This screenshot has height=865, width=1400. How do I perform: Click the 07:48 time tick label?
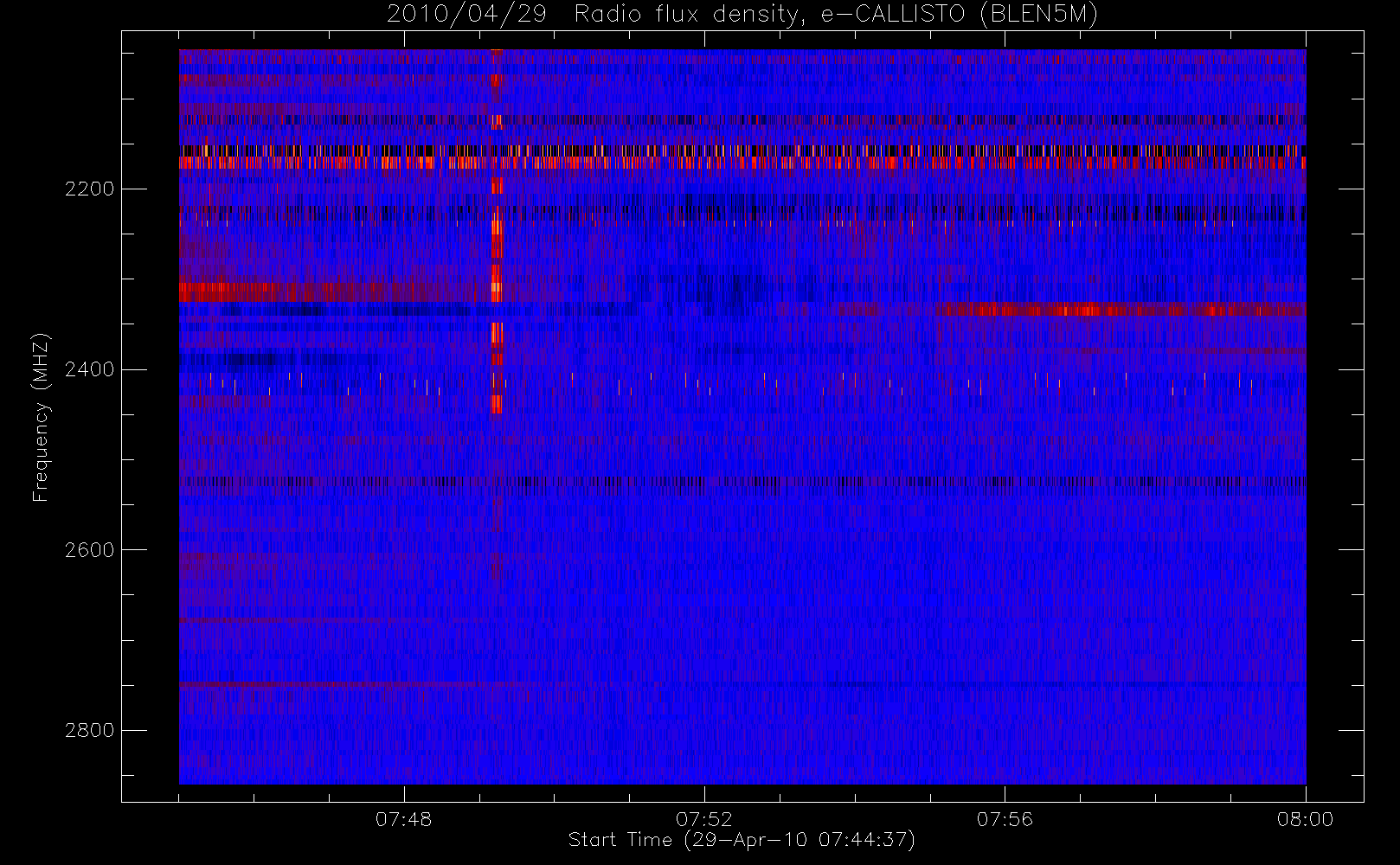[x=404, y=819]
